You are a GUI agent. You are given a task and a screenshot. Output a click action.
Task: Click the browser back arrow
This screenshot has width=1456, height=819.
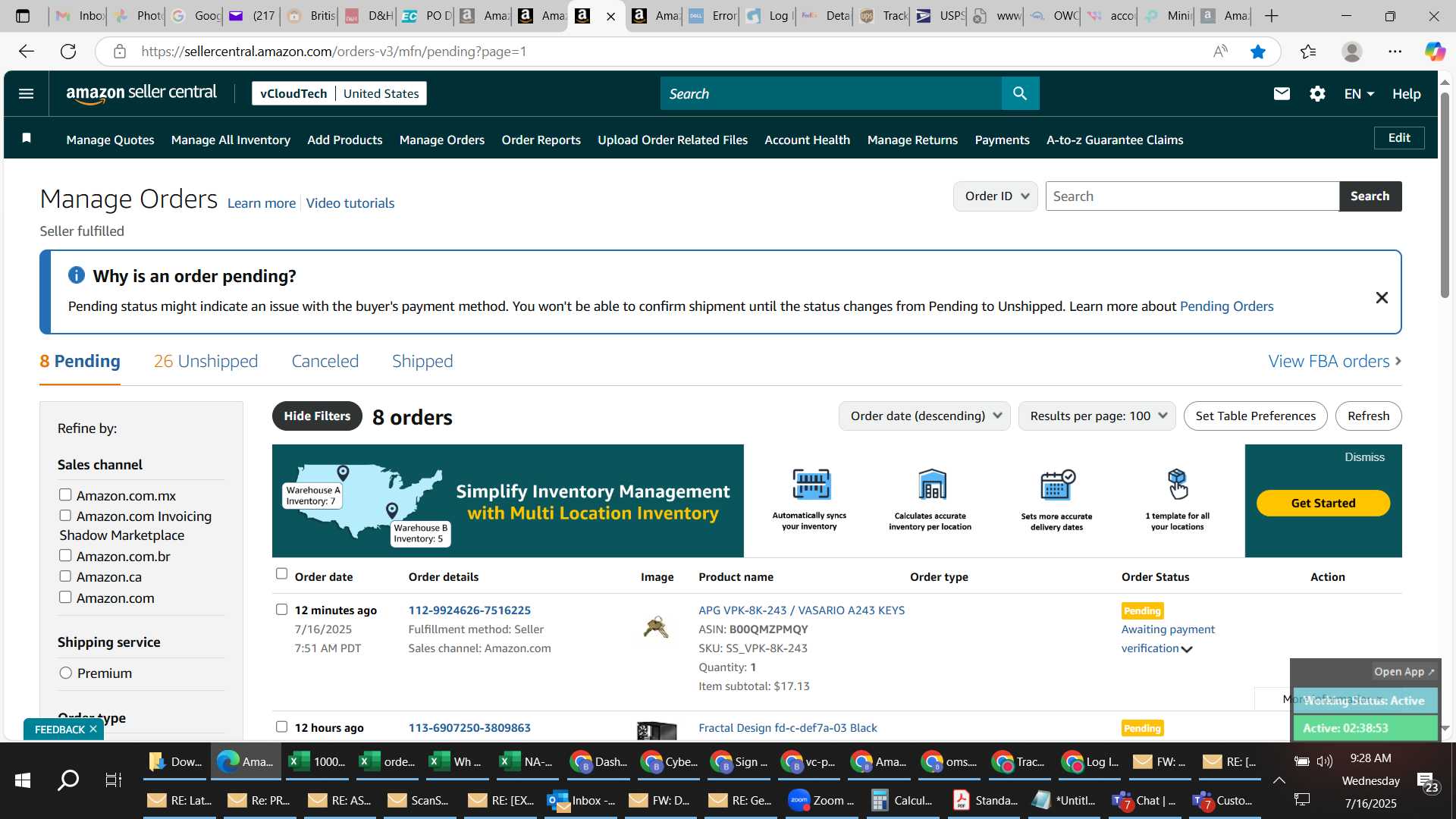(x=27, y=52)
